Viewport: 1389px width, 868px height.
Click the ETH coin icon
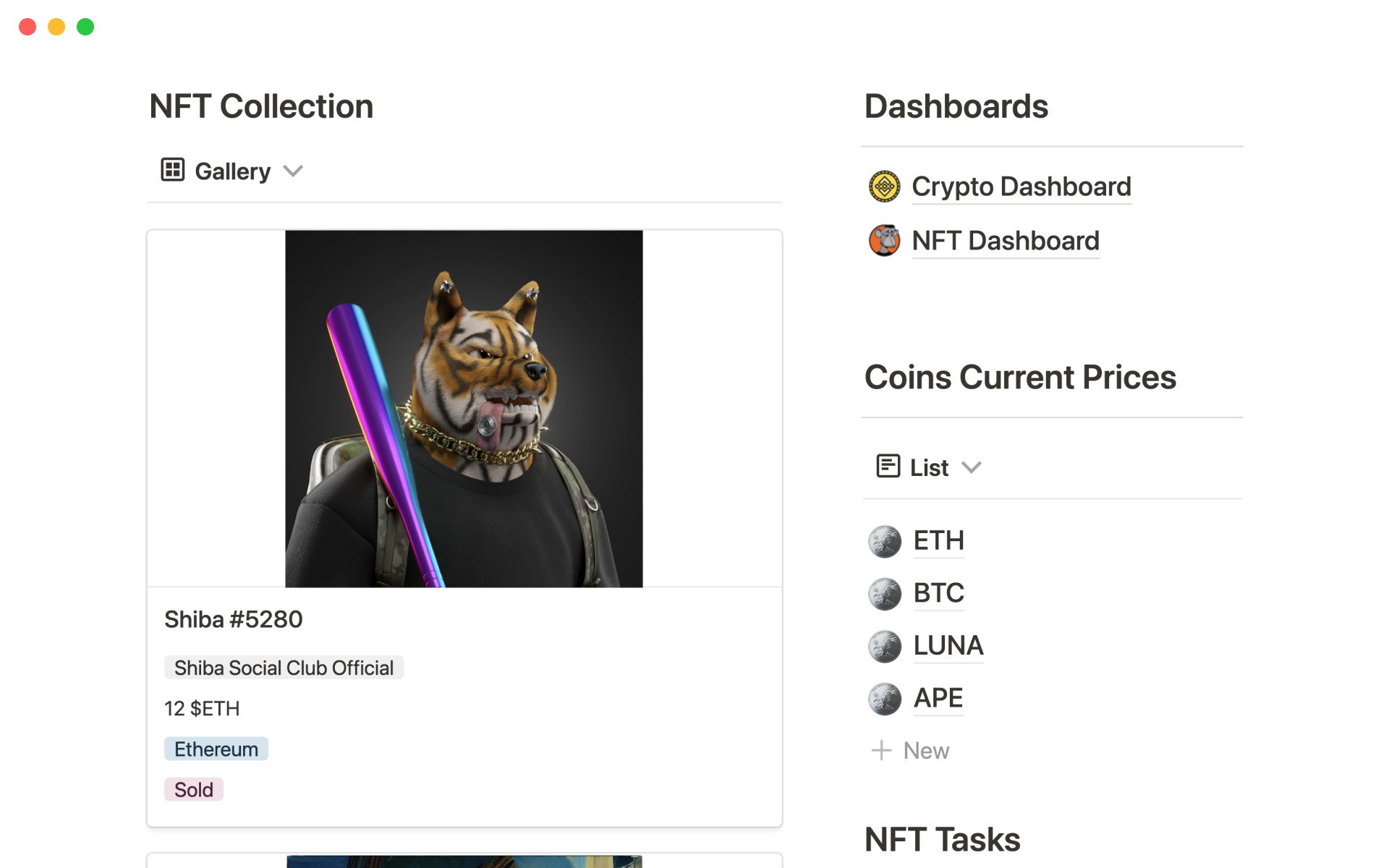pos(884,541)
